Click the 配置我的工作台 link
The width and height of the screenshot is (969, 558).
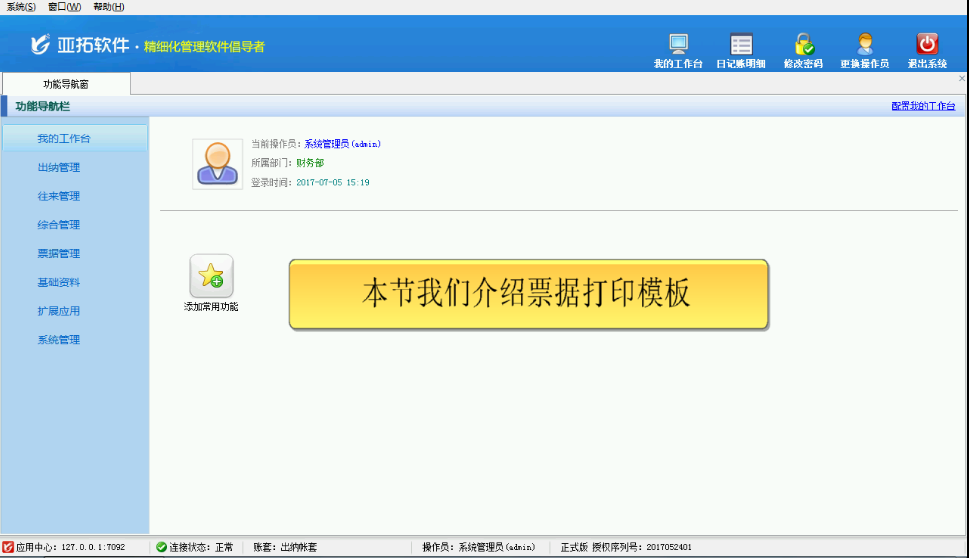tap(922, 106)
